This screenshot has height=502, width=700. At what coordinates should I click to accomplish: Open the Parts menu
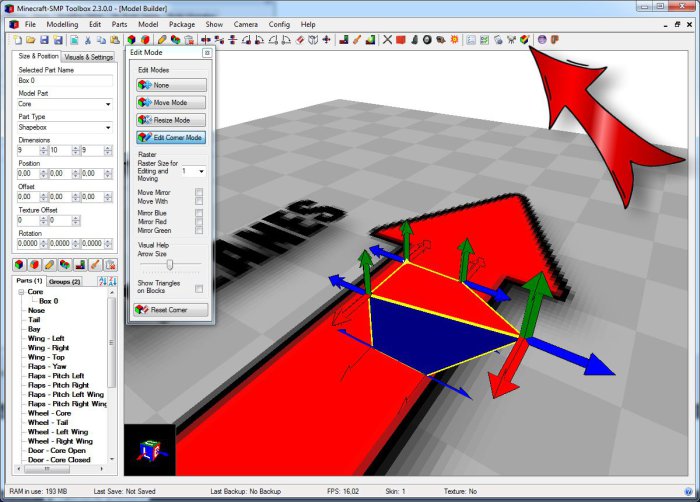pyautogui.click(x=119, y=24)
